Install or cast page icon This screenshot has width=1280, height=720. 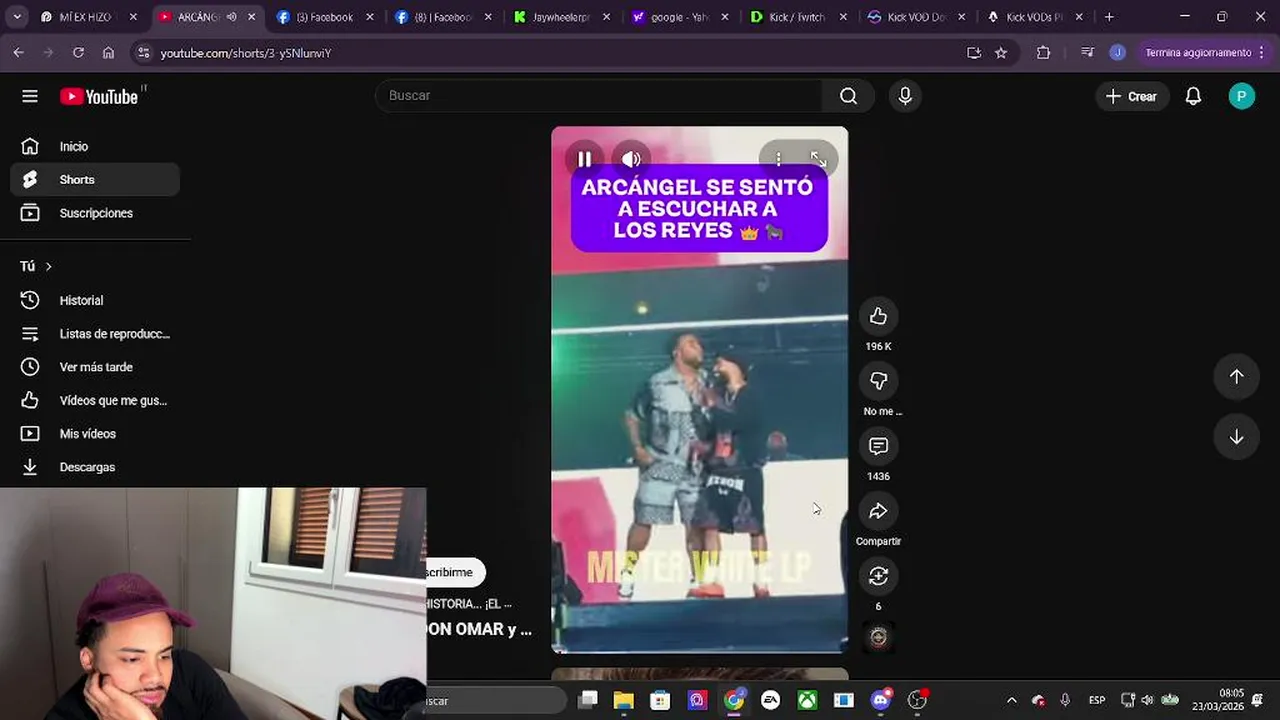click(x=974, y=53)
